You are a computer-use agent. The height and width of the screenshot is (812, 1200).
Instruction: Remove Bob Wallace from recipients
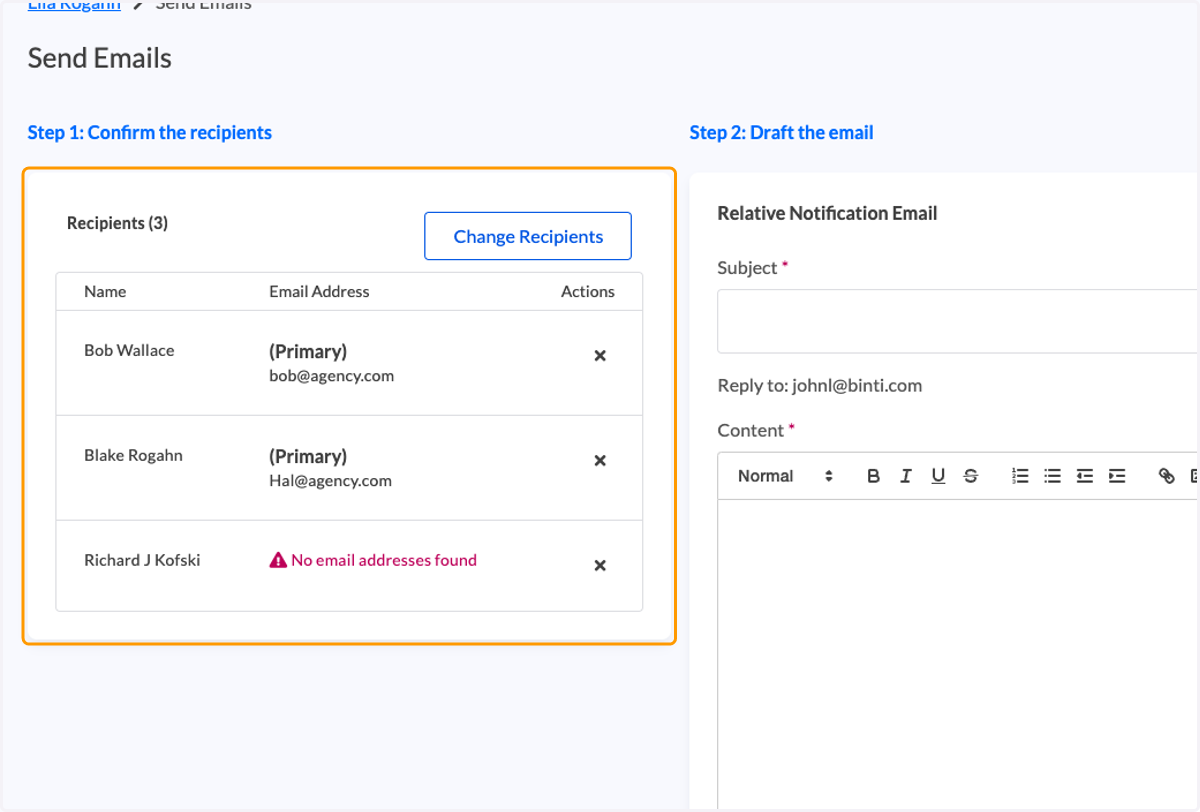click(x=600, y=356)
